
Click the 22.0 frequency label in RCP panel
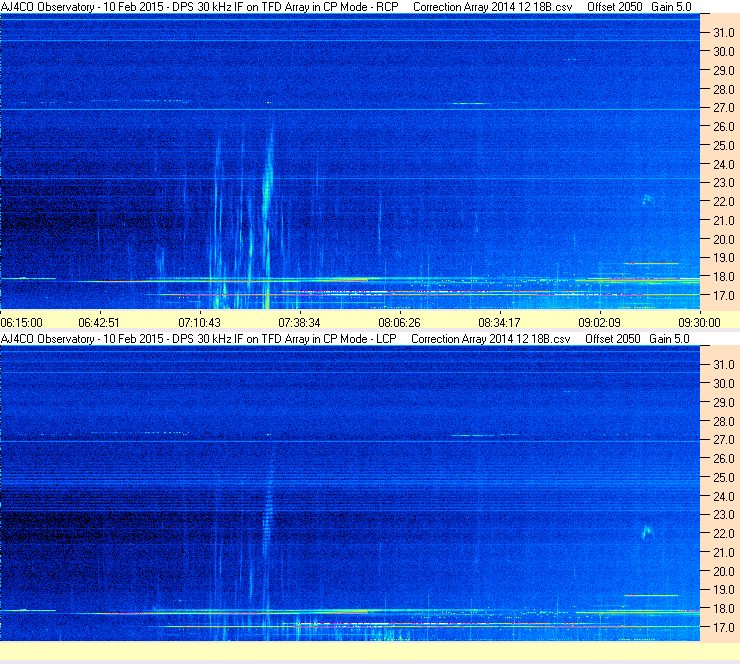[x=724, y=202]
